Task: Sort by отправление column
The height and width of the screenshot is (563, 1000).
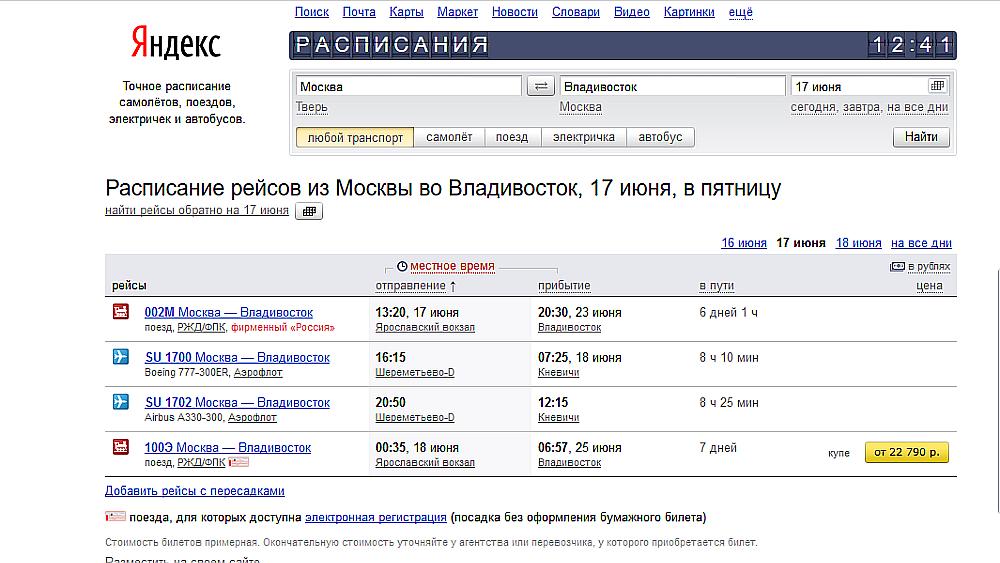Action: [x=410, y=286]
